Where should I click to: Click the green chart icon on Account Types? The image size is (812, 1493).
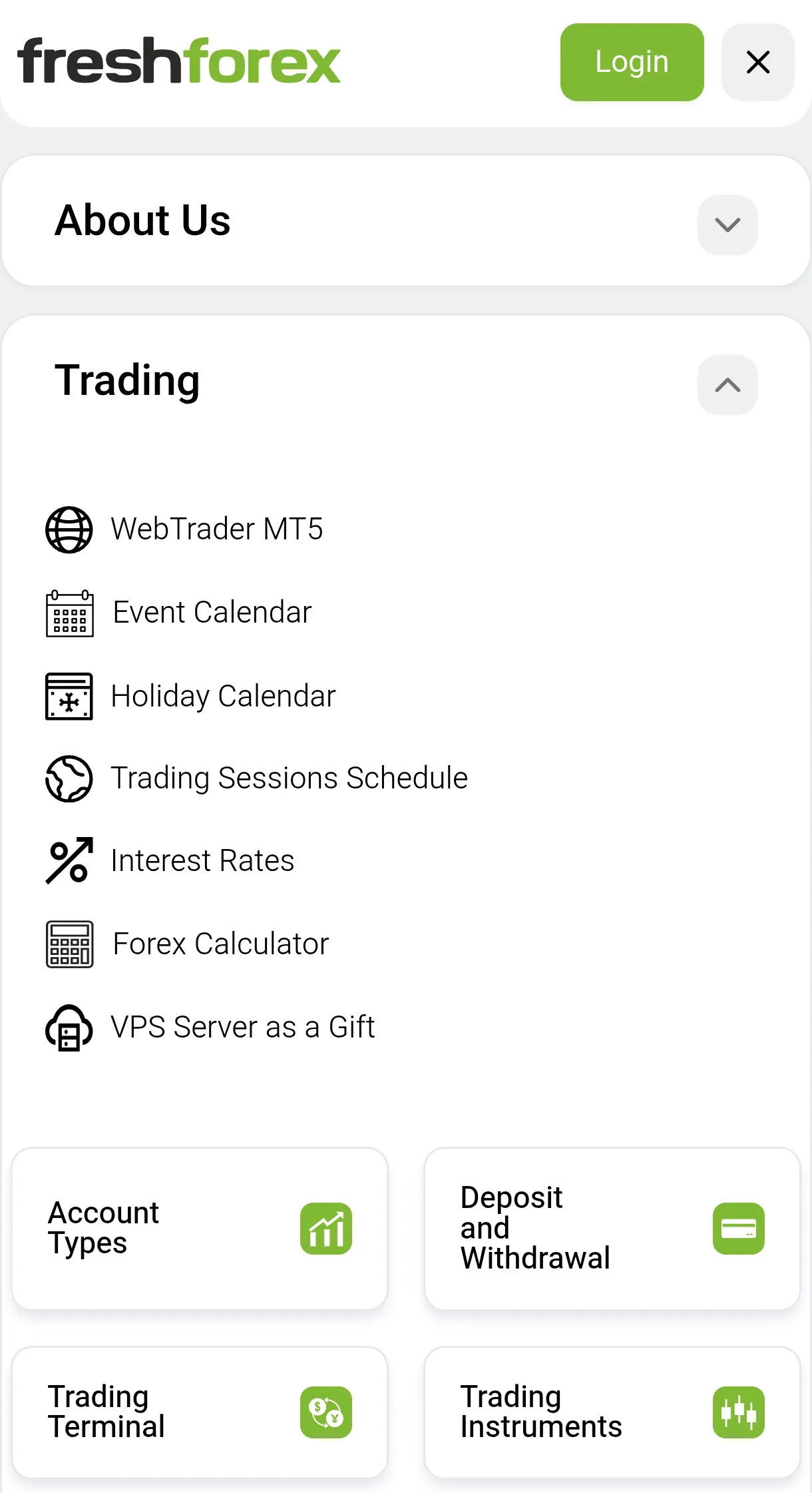click(326, 1229)
